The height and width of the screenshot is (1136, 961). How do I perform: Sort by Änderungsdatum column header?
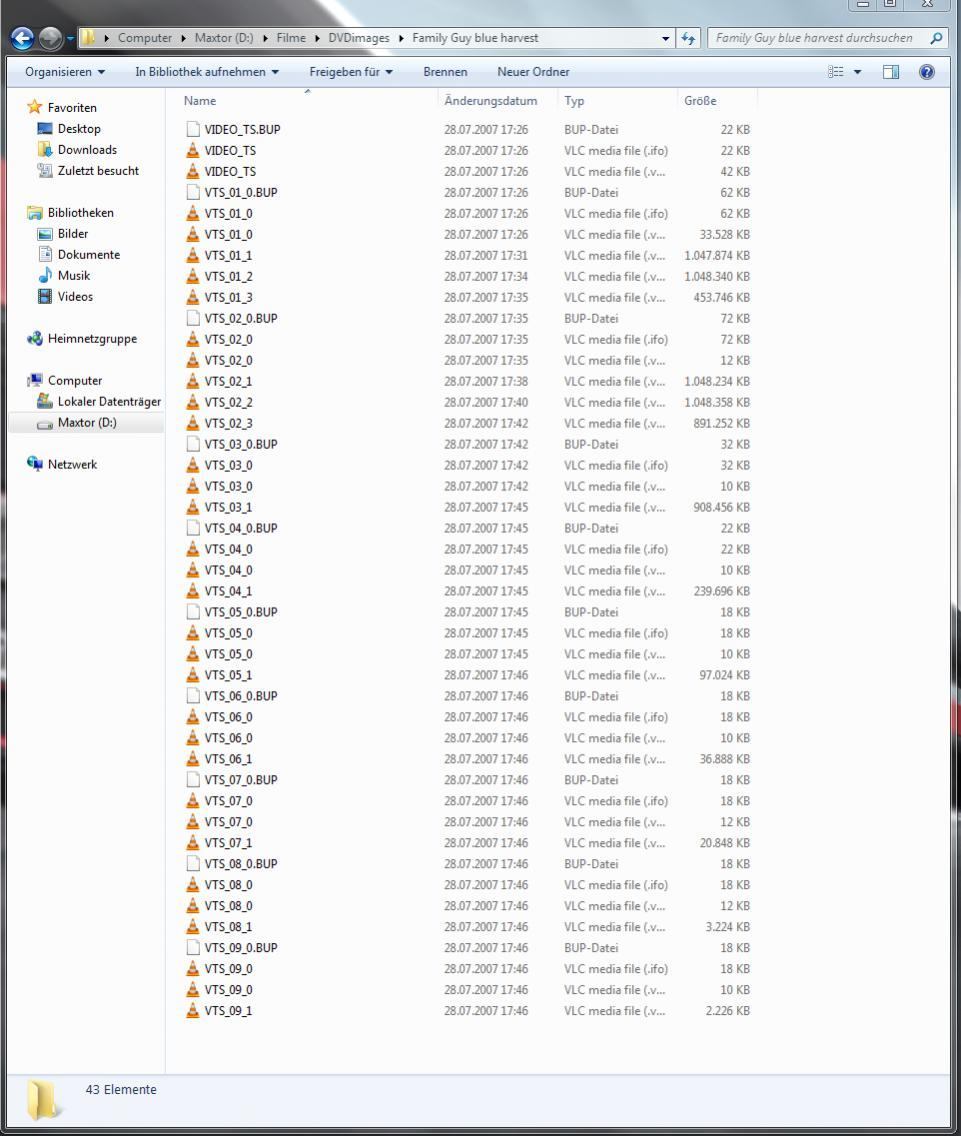coord(491,101)
